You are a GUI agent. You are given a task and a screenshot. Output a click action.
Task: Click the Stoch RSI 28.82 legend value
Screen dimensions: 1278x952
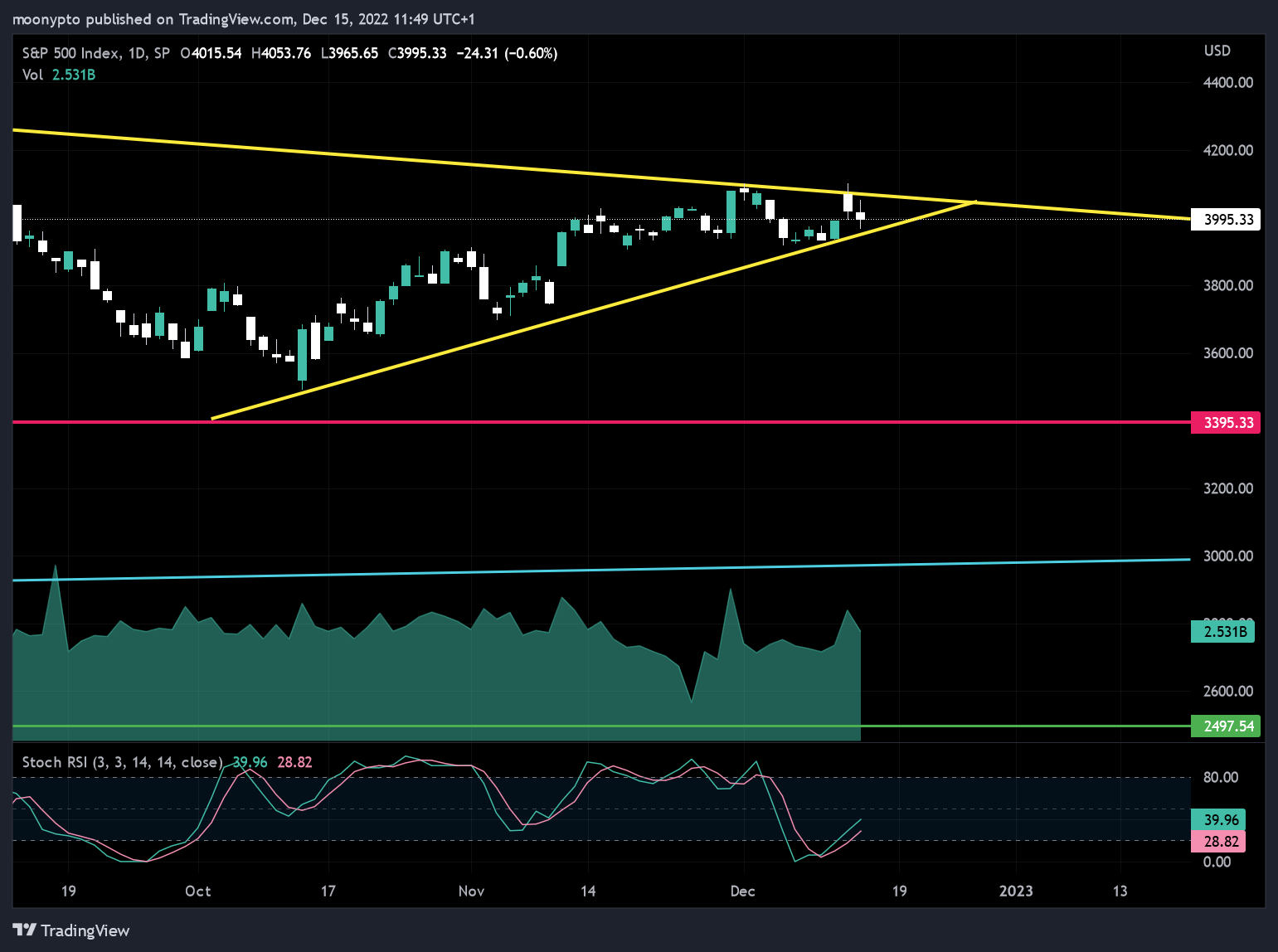pyautogui.click(x=294, y=762)
